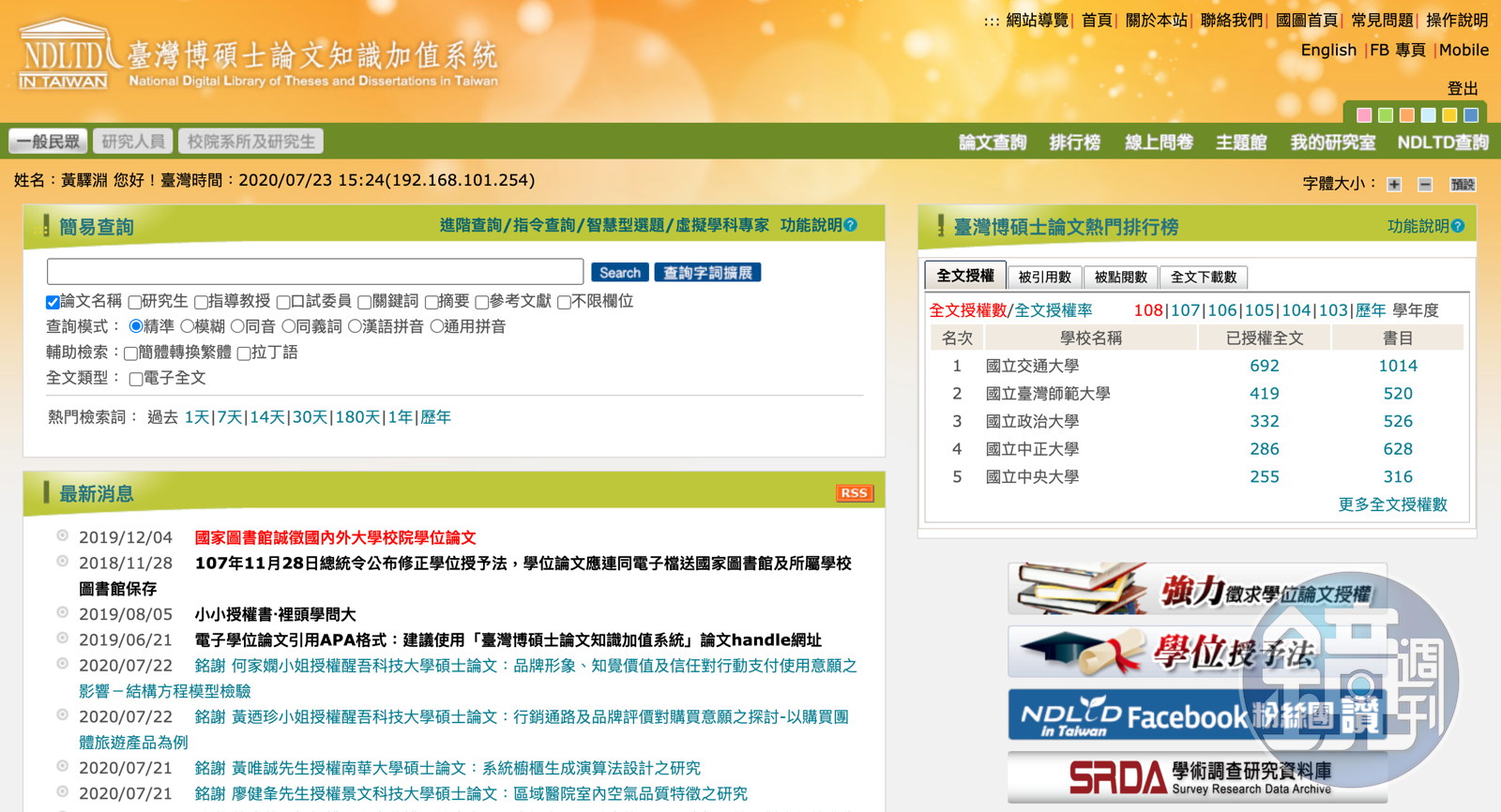Switch to the 全文下載數 tab
The width and height of the screenshot is (1501, 812).
(x=1203, y=277)
